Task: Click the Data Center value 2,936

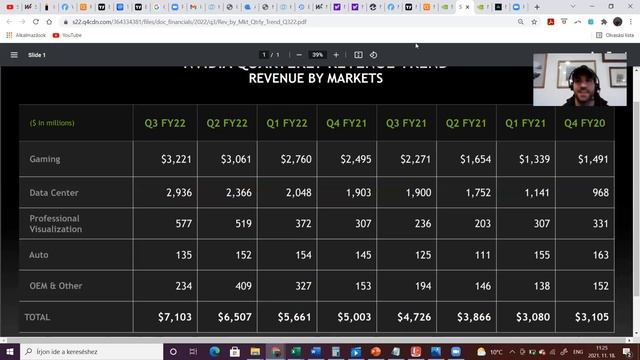Action: pos(179,192)
